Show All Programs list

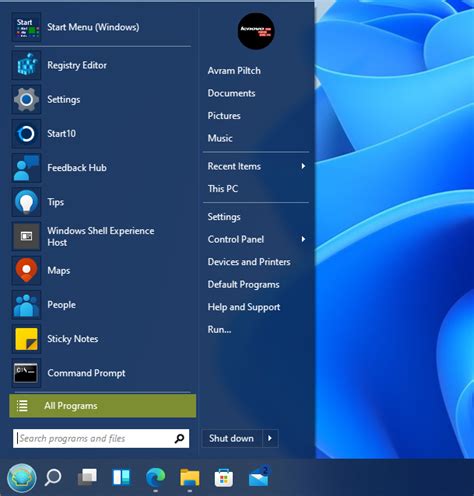point(103,406)
